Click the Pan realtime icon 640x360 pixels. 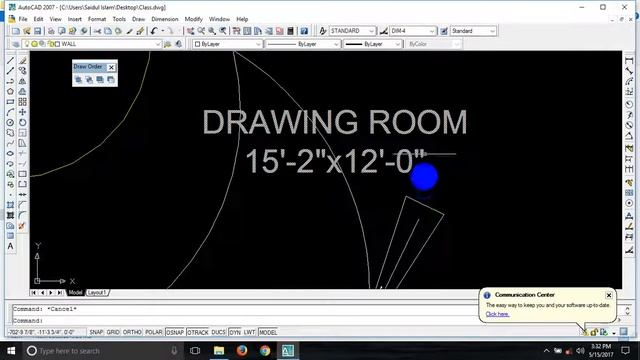tap(190, 31)
